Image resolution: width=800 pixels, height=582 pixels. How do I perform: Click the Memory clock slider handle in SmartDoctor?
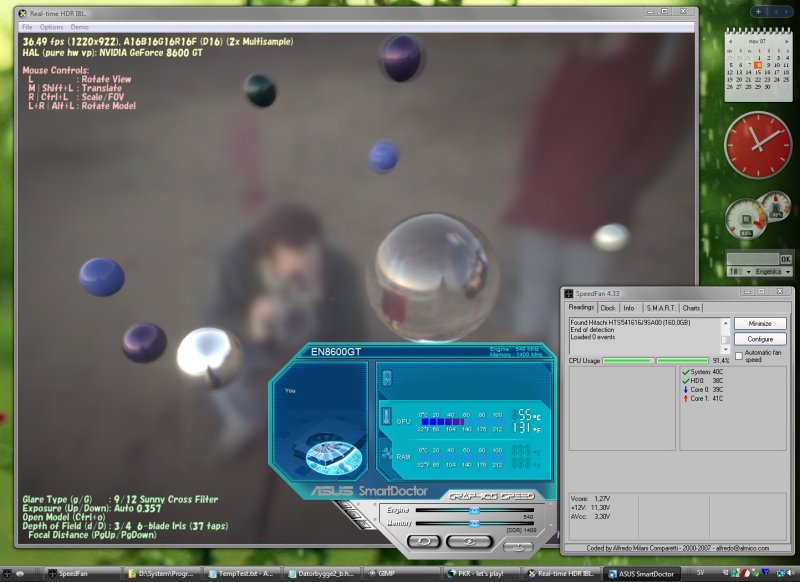[474, 523]
